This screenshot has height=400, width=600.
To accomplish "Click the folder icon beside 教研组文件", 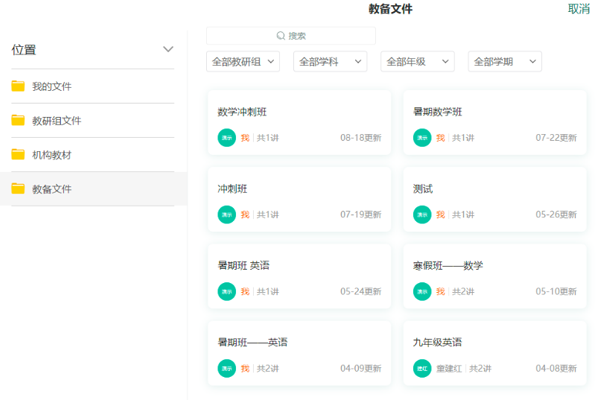I will [18, 120].
